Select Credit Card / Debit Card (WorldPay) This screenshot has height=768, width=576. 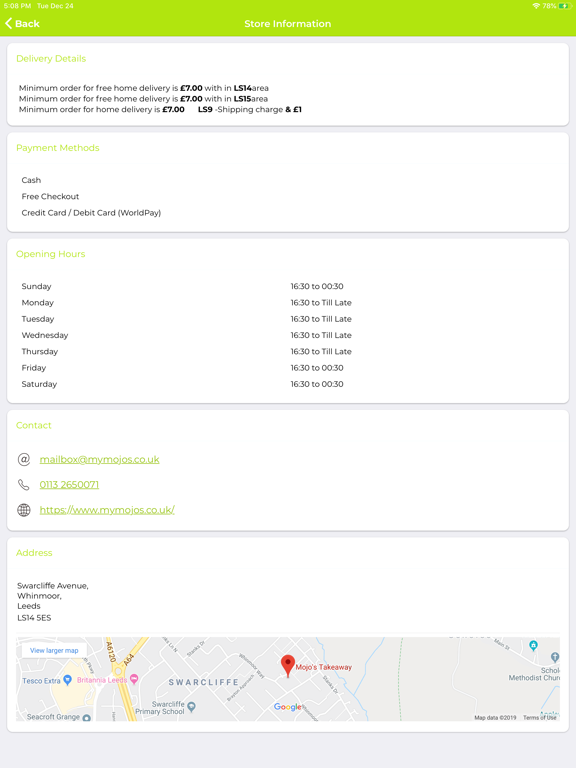[91, 213]
